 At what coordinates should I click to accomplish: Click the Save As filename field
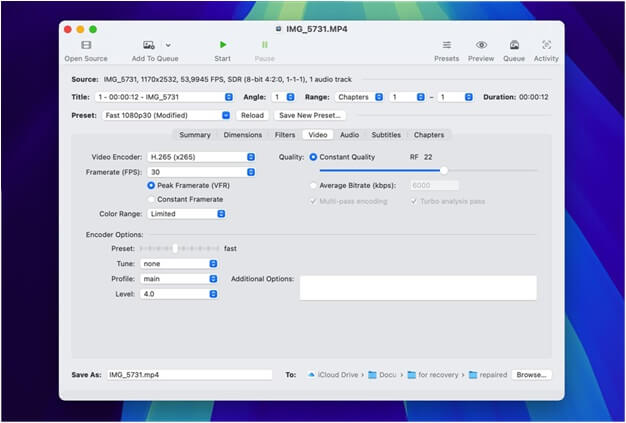pos(190,375)
